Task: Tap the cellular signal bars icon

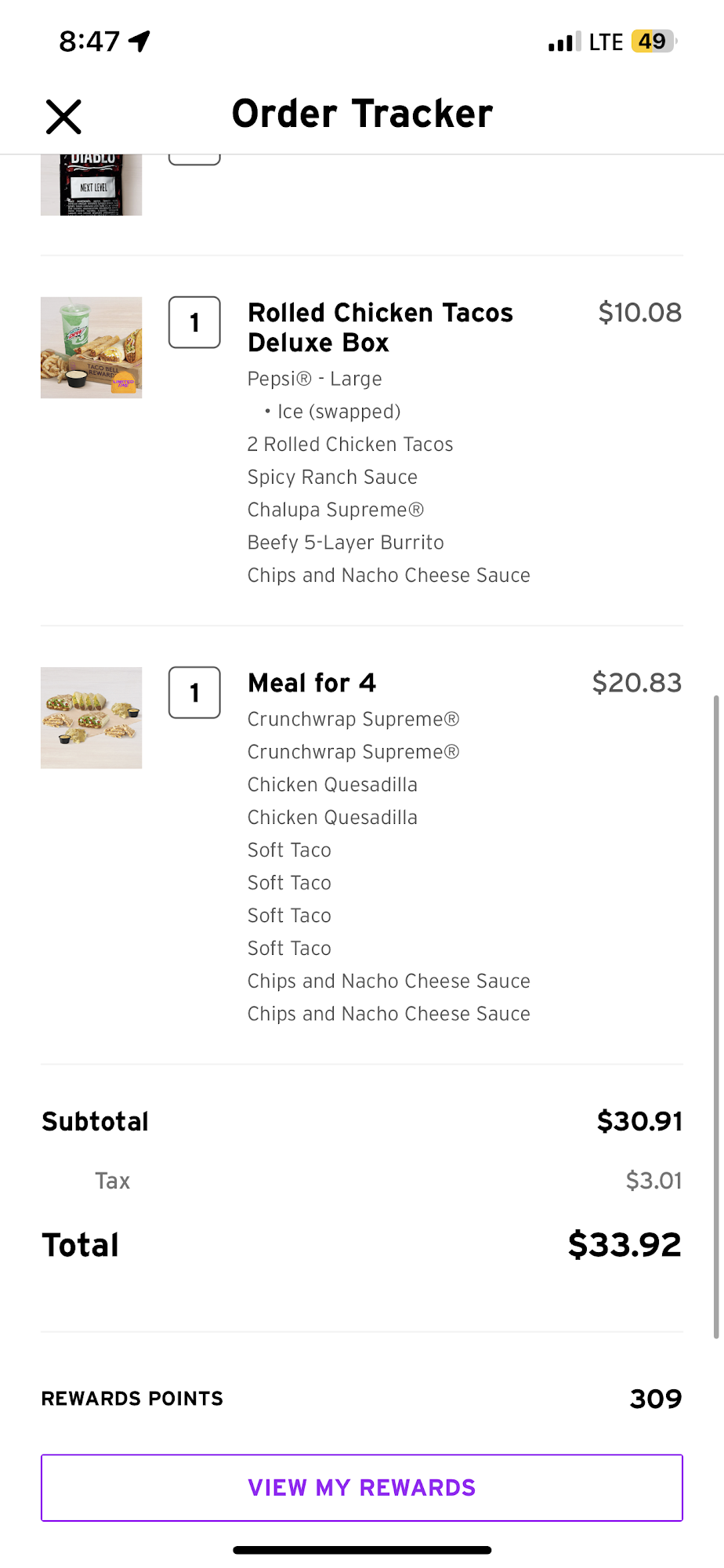Action: (x=564, y=42)
